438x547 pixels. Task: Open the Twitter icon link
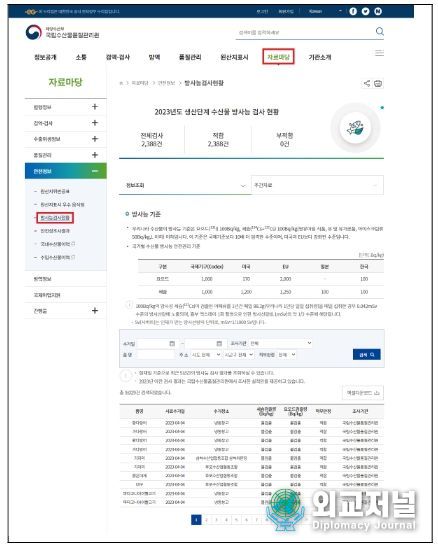[x=365, y=12]
